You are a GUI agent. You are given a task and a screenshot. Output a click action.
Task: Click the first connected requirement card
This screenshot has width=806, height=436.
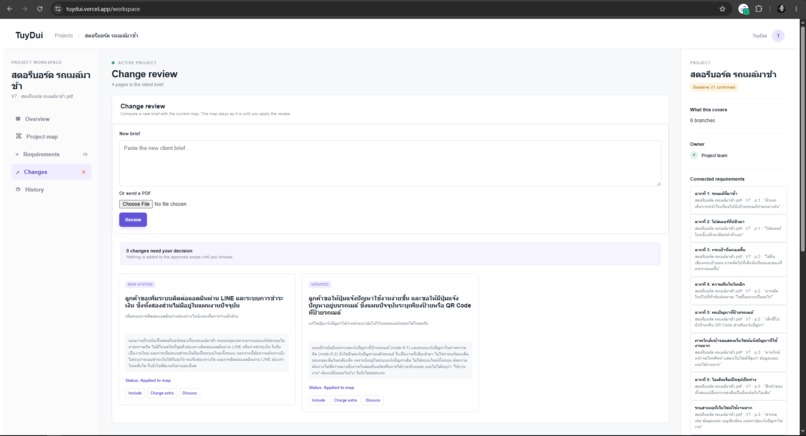738,200
